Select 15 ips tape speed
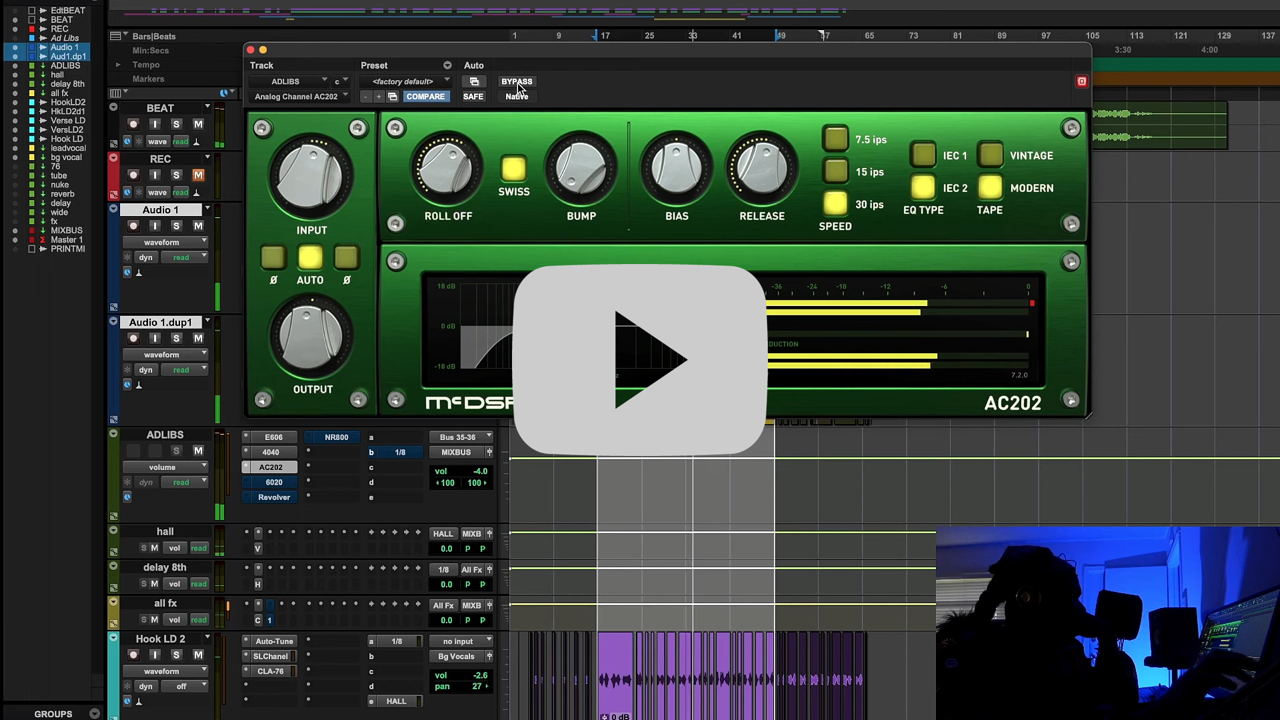Viewport: 1280px width, 720px height. (x=835, y=172)
